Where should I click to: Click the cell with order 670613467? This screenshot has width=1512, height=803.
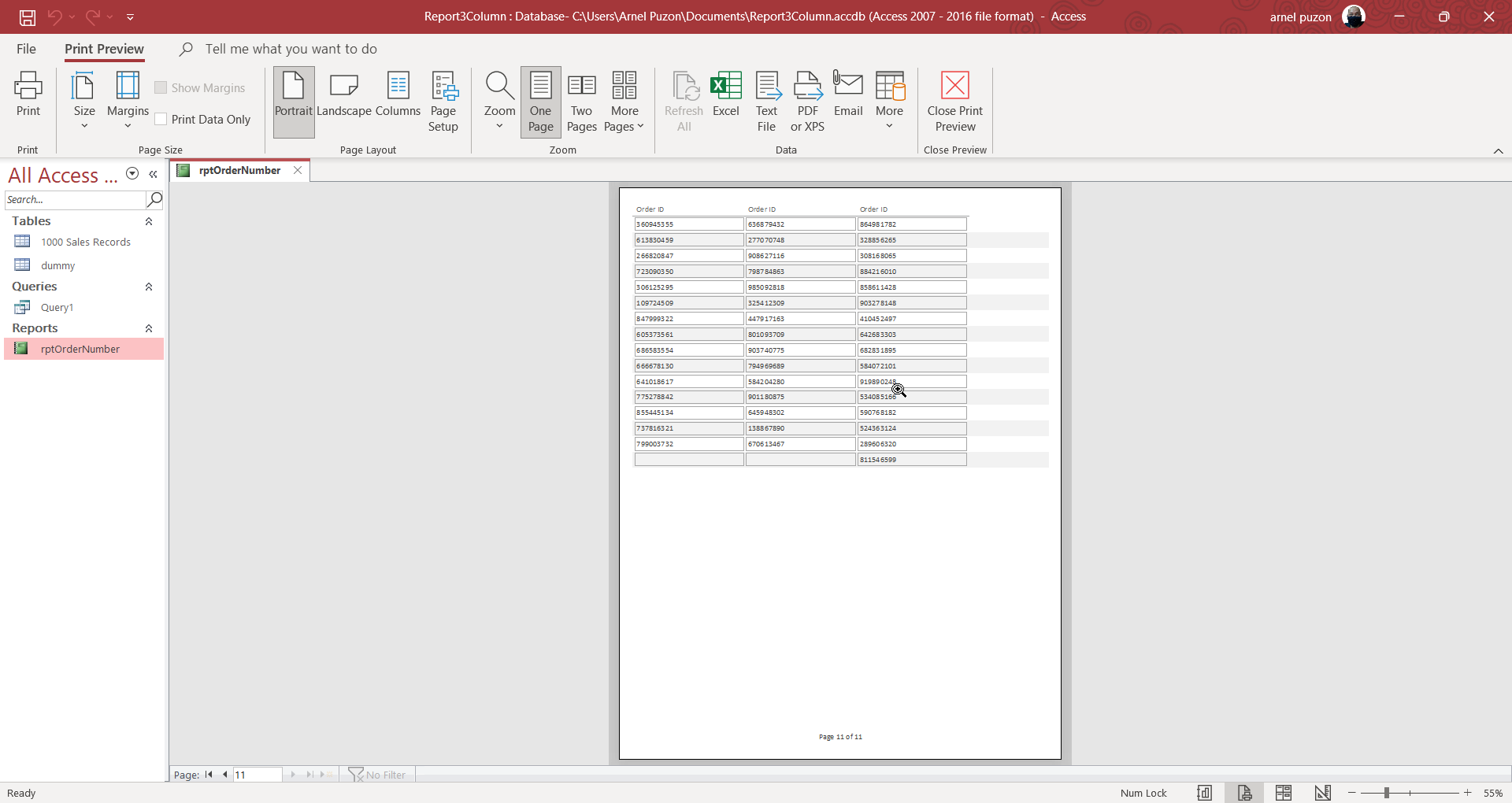[x=800, y=444]
